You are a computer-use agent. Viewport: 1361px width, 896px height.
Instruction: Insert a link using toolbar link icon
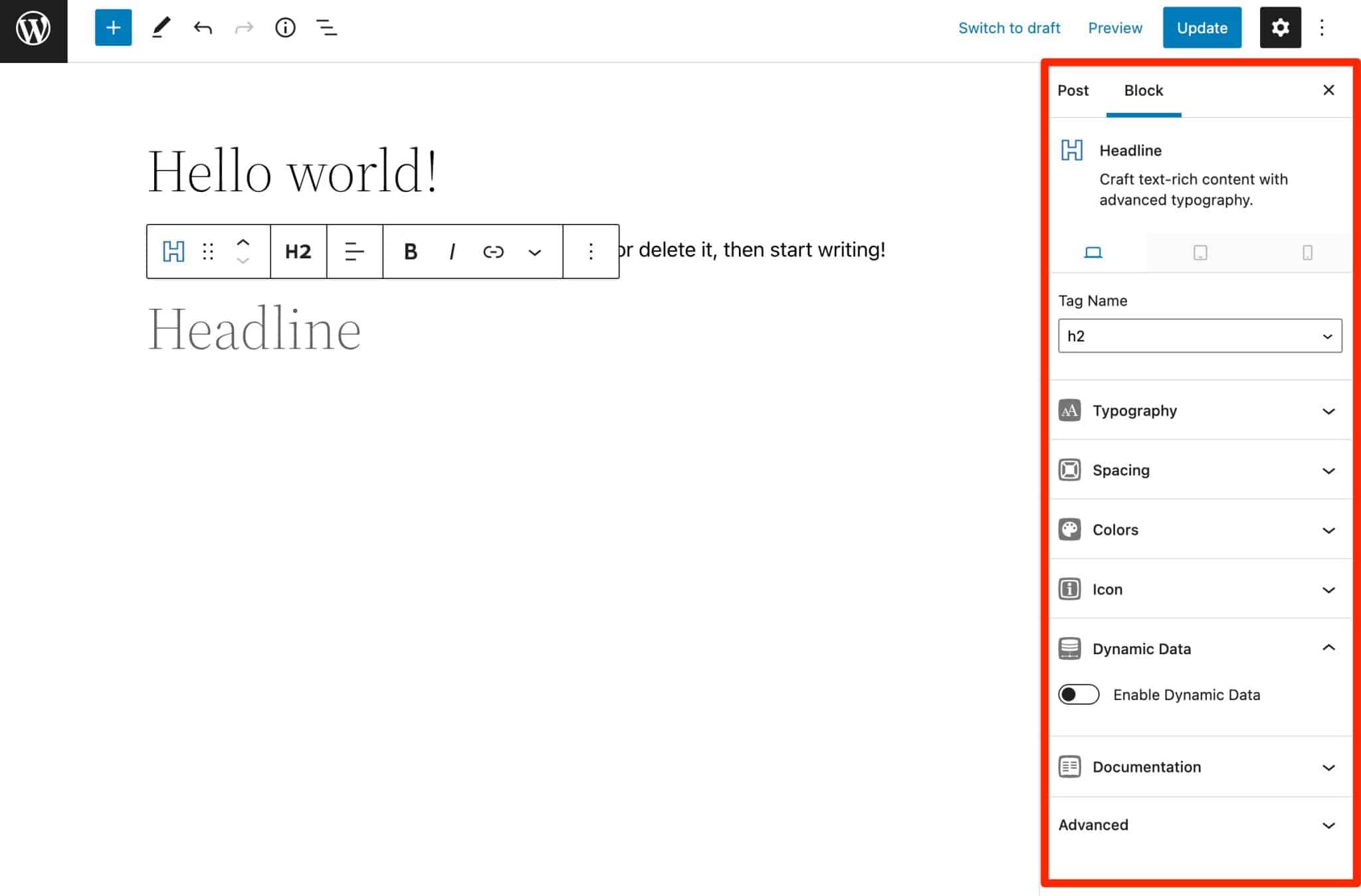pyautogui.click(x=494, y=252)
